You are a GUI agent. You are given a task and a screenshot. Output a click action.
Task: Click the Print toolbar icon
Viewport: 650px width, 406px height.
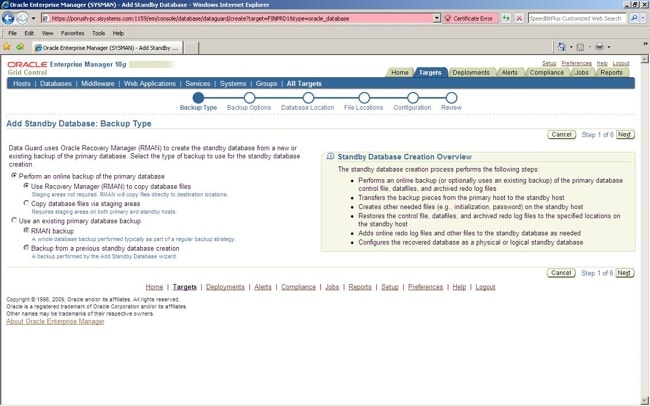pyautogui.click(x=599, y=47)
